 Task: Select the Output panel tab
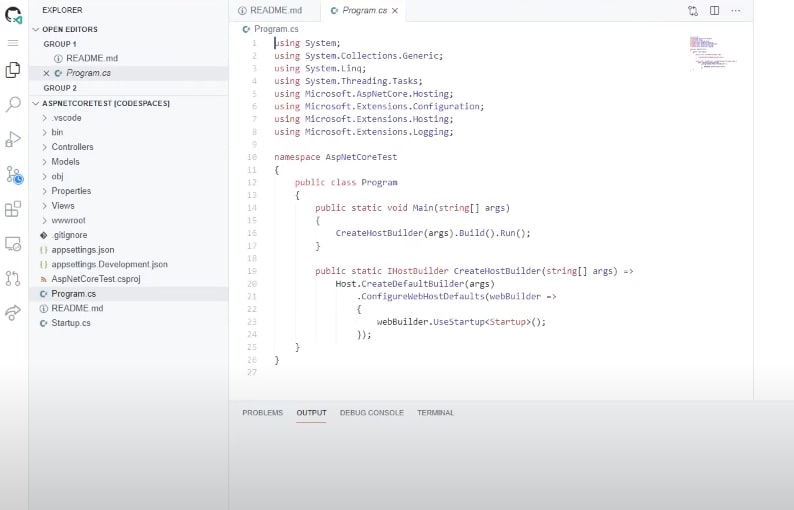tap(311, 413)
